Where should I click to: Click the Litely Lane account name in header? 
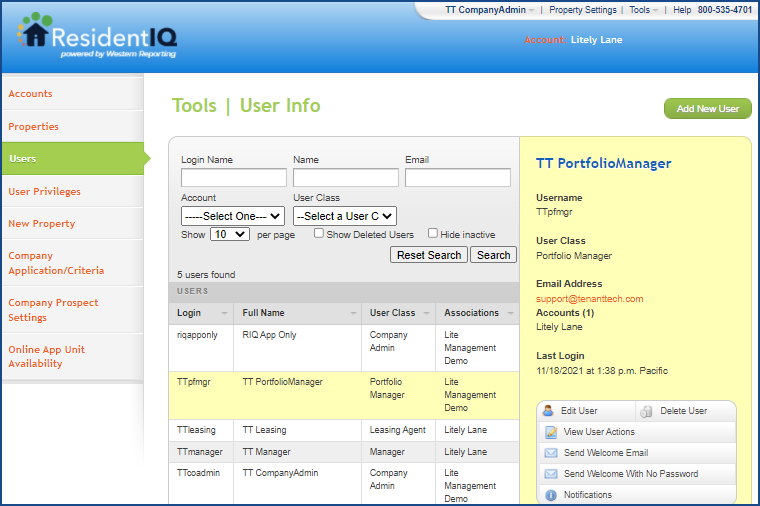coord(596,40)
